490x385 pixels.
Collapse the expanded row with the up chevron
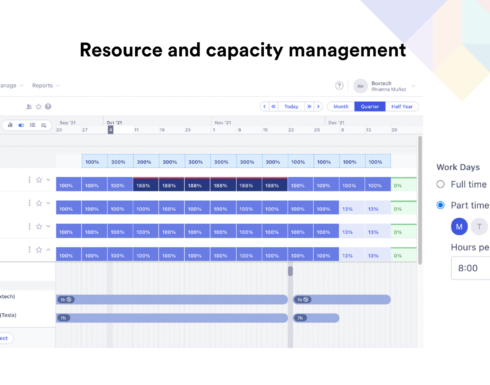click(48, 250)
